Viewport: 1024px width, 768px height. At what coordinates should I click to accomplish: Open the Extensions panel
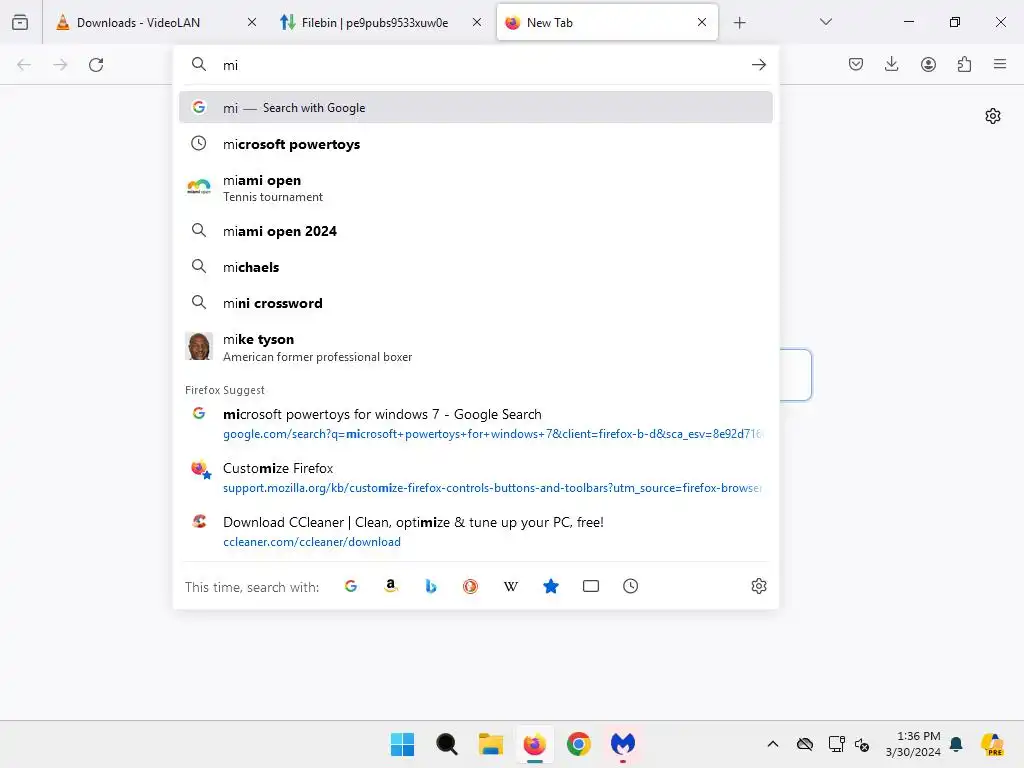click(x=964, y=64)
